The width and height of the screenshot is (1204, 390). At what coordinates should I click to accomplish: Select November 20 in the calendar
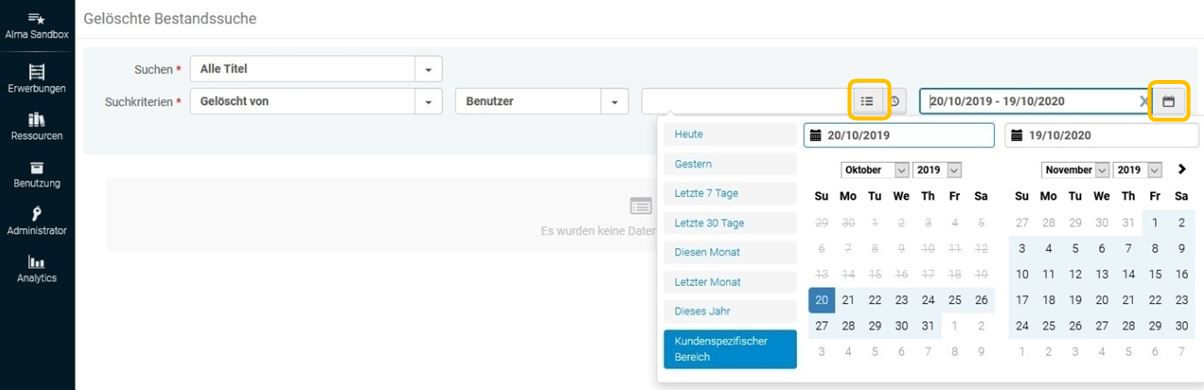pyautogui.click(x=1101, y=300)
